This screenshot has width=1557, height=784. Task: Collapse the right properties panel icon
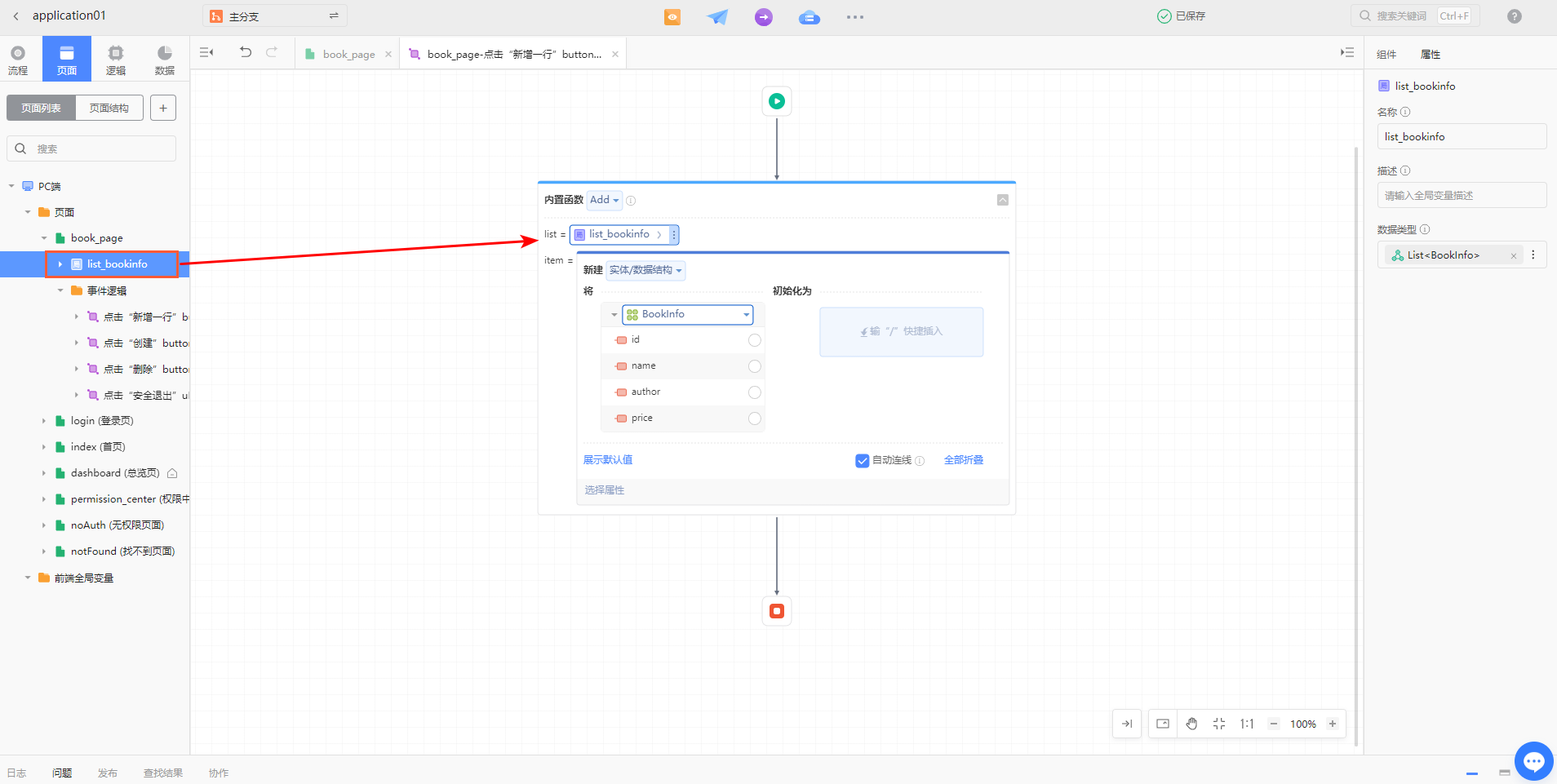(1347, 52)
